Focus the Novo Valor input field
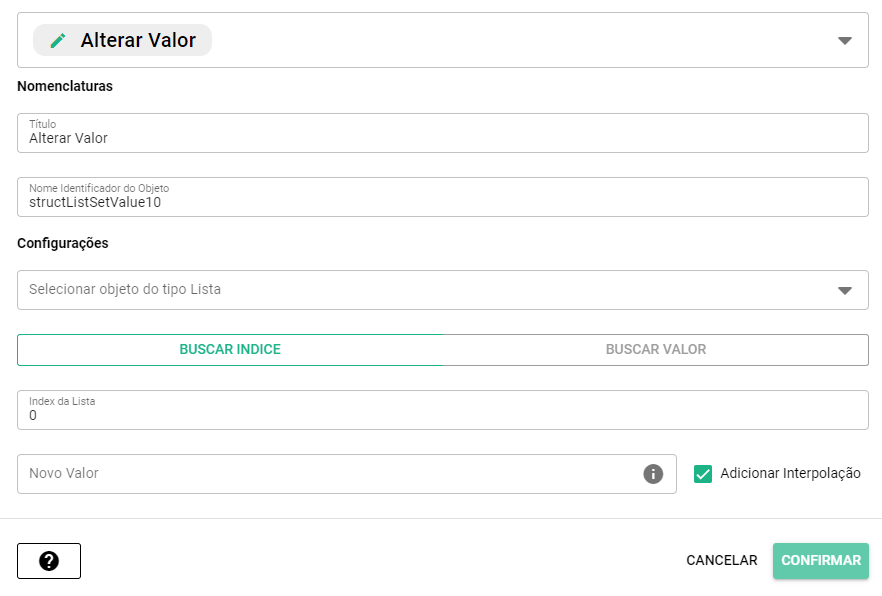The image size is (882, 596). [x=330, y=474]
